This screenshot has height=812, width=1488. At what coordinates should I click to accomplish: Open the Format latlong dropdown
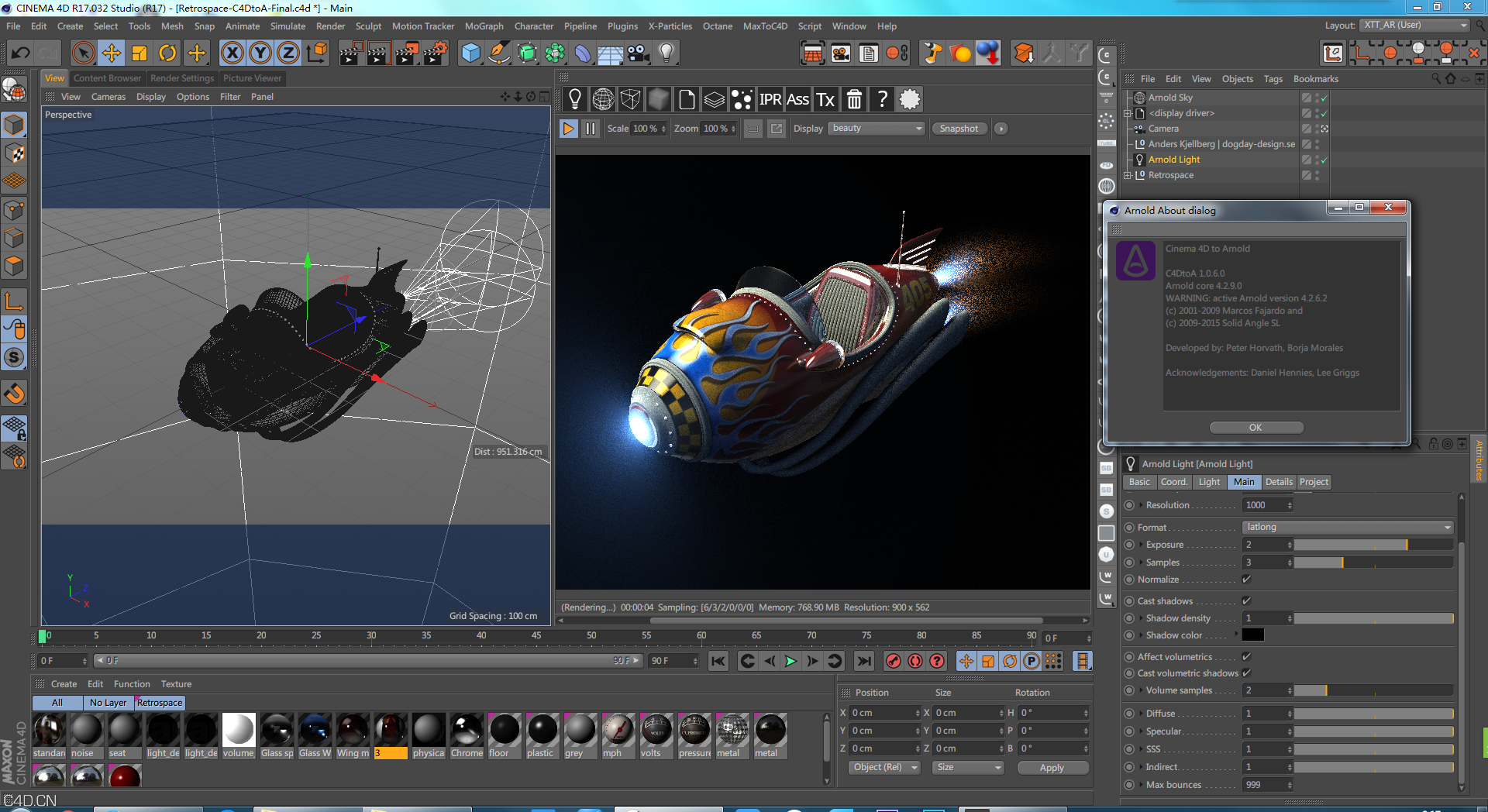(x=1348, y=527)
